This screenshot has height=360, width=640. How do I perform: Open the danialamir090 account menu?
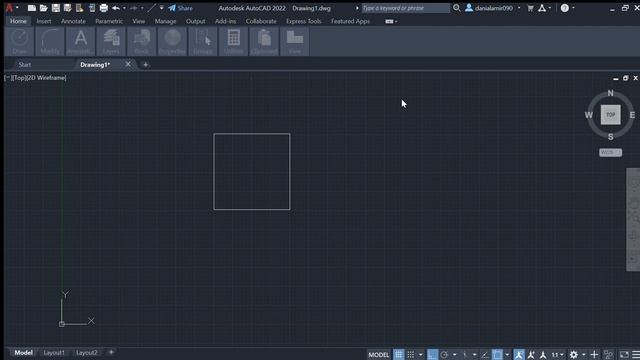tap(493, 8)
